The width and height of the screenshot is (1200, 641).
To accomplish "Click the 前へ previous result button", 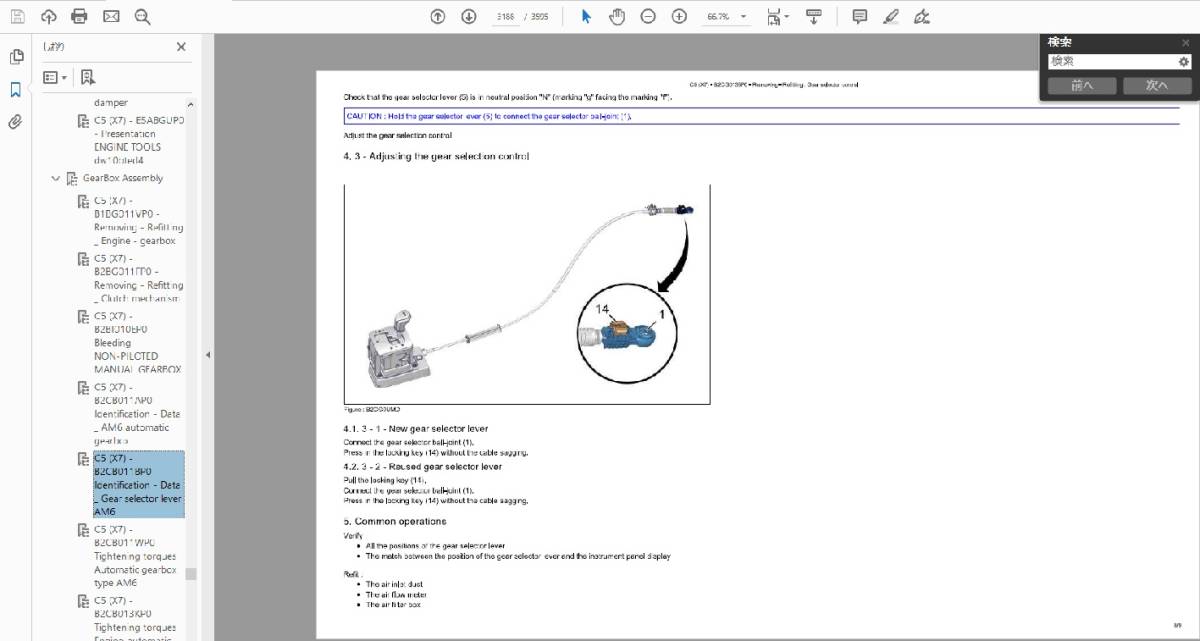I will click(x=1082, y=86).
